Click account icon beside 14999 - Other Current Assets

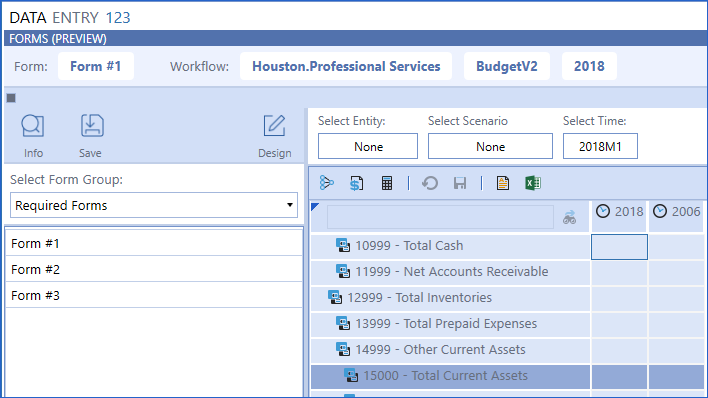pyautogui.click(x=343, y=349)
